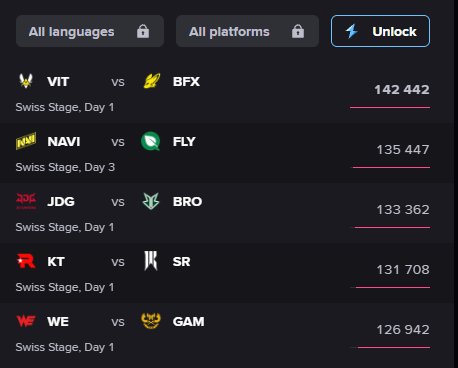Click the lock icon beside All languages
458x368 pixels.
[143, 31]
